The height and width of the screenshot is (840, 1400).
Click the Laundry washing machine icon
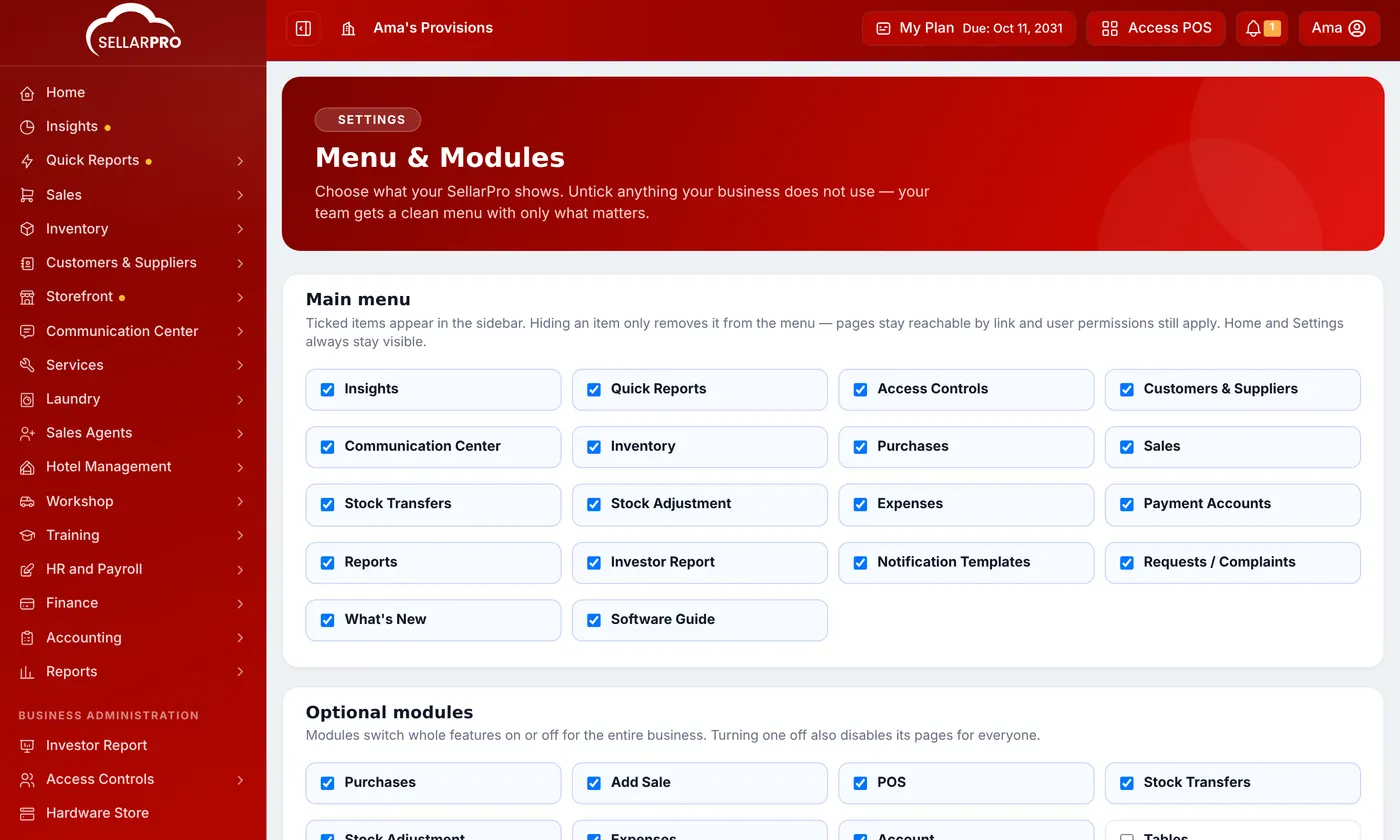[x=27, y=399]
